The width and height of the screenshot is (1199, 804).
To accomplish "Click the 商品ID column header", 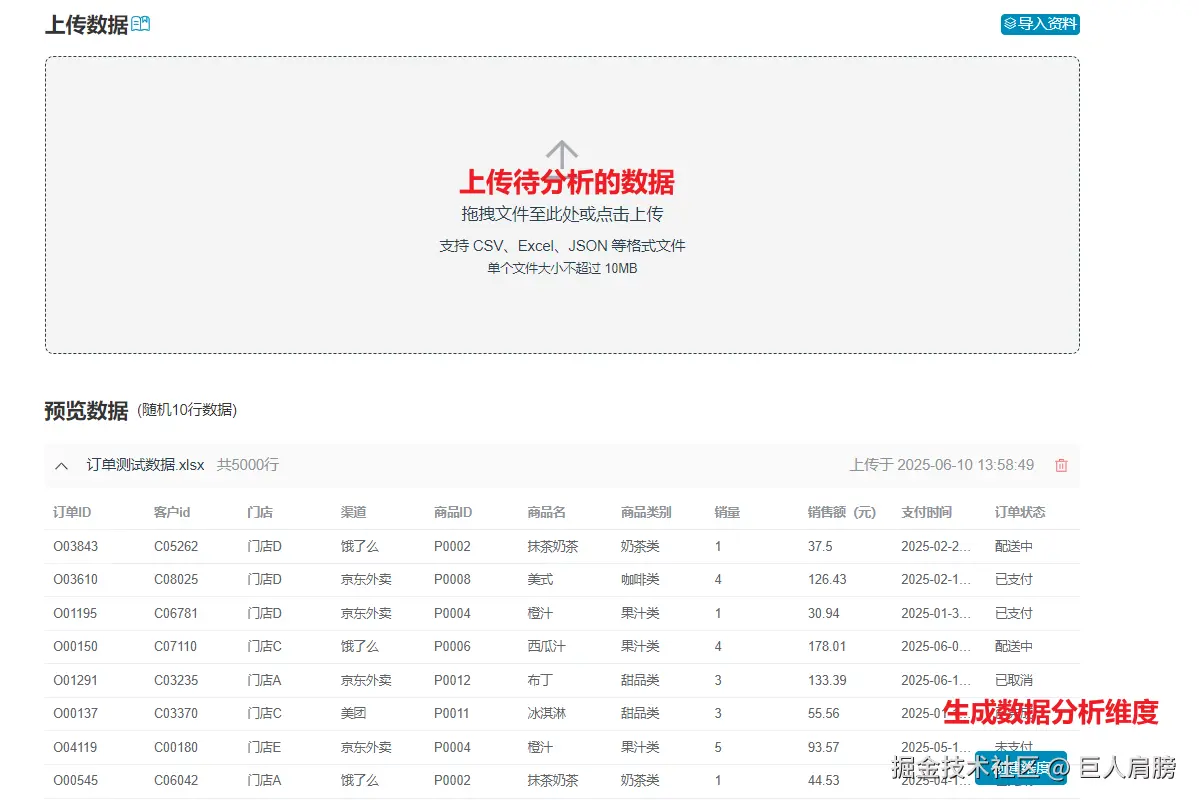I will click(x=453, y=513).
